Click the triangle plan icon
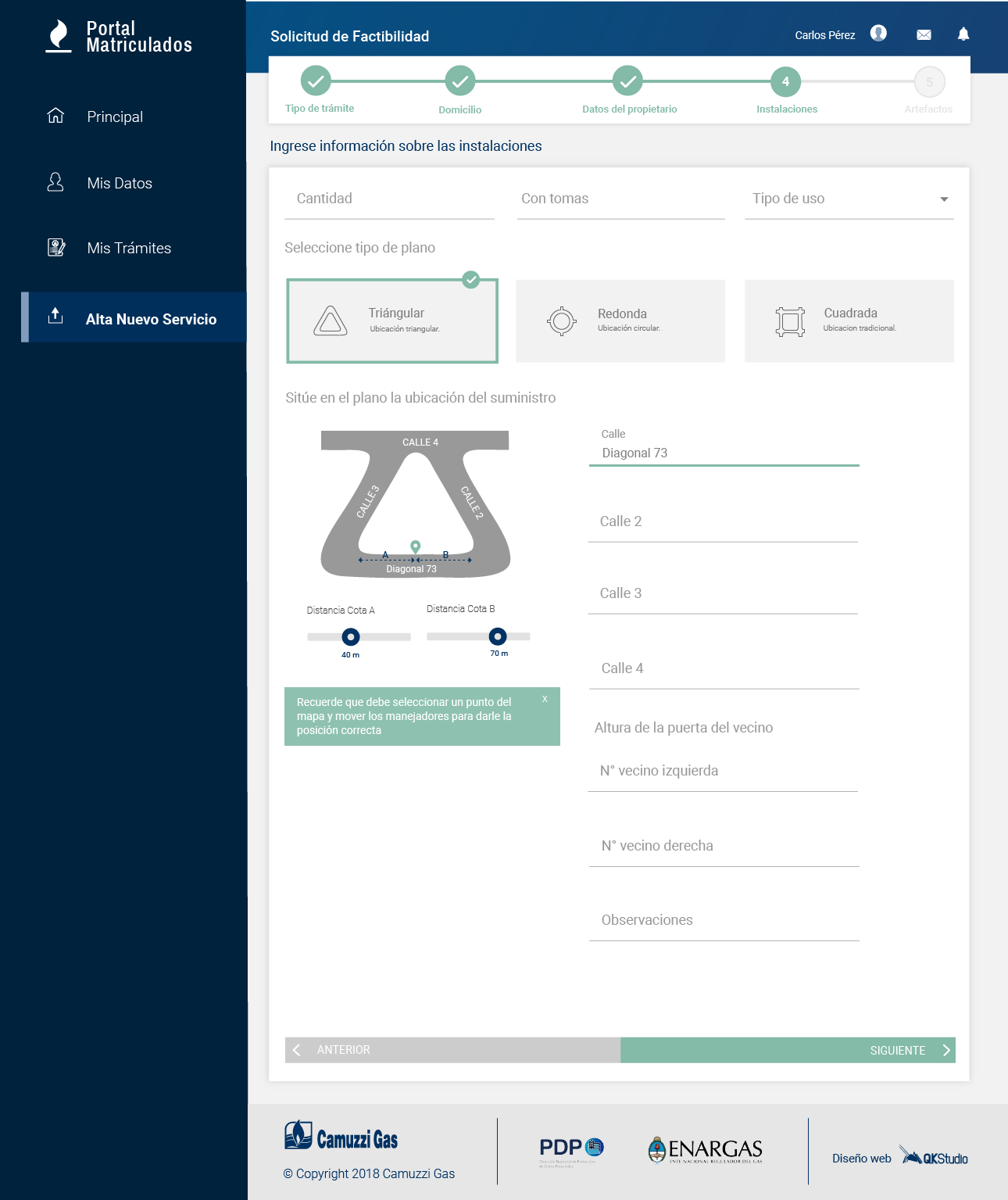Viewport: 1008px width, 1200px height. coord(331,321)
